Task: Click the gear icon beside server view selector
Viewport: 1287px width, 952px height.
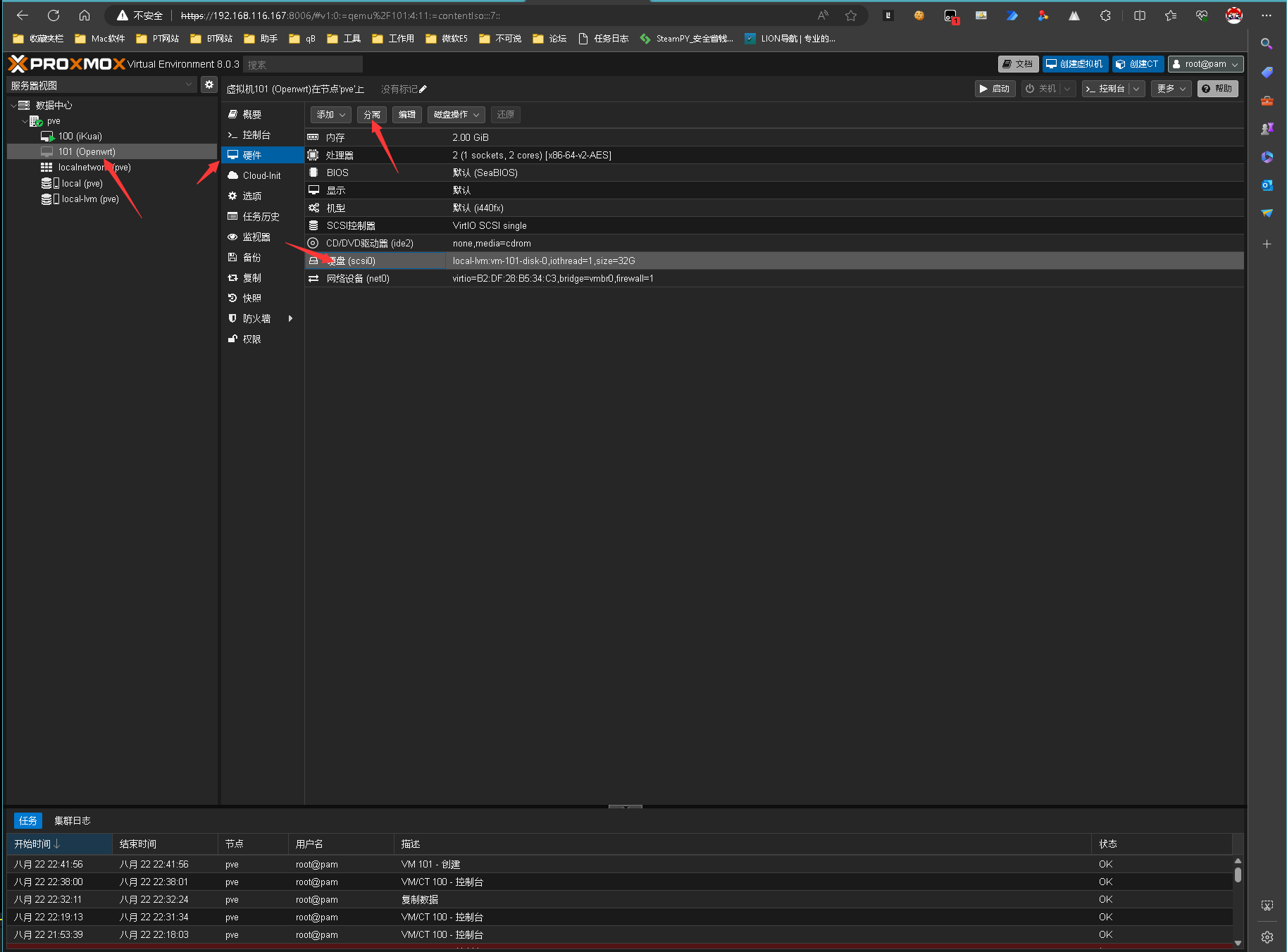Action: pos(209,85)
